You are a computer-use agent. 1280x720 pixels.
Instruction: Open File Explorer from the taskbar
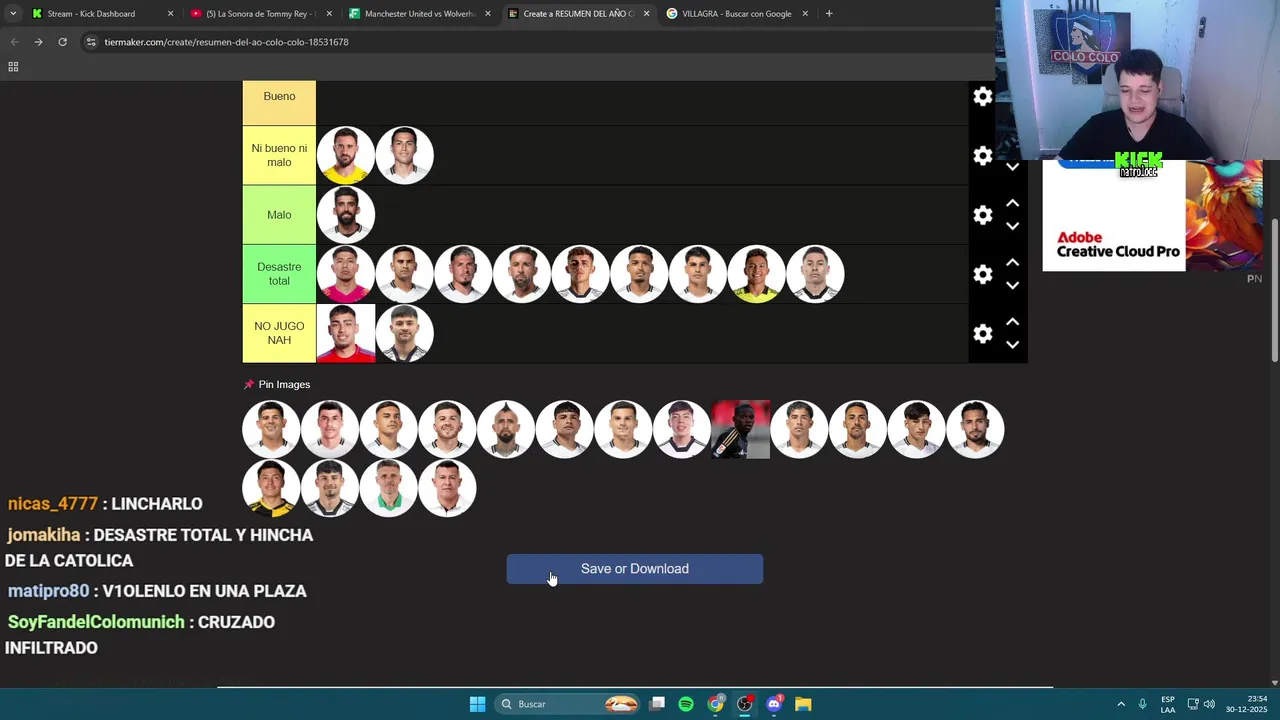click(x=803, y=704)
